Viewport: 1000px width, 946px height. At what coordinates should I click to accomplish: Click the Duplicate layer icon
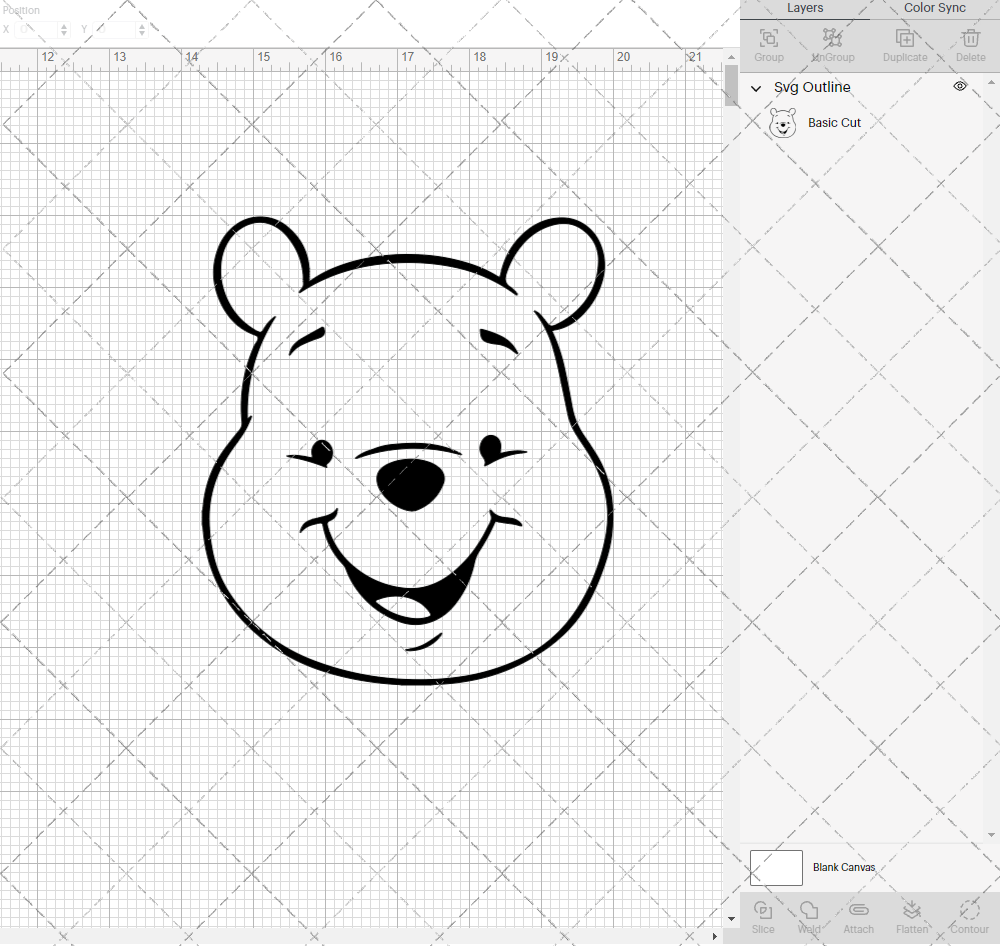904,38
